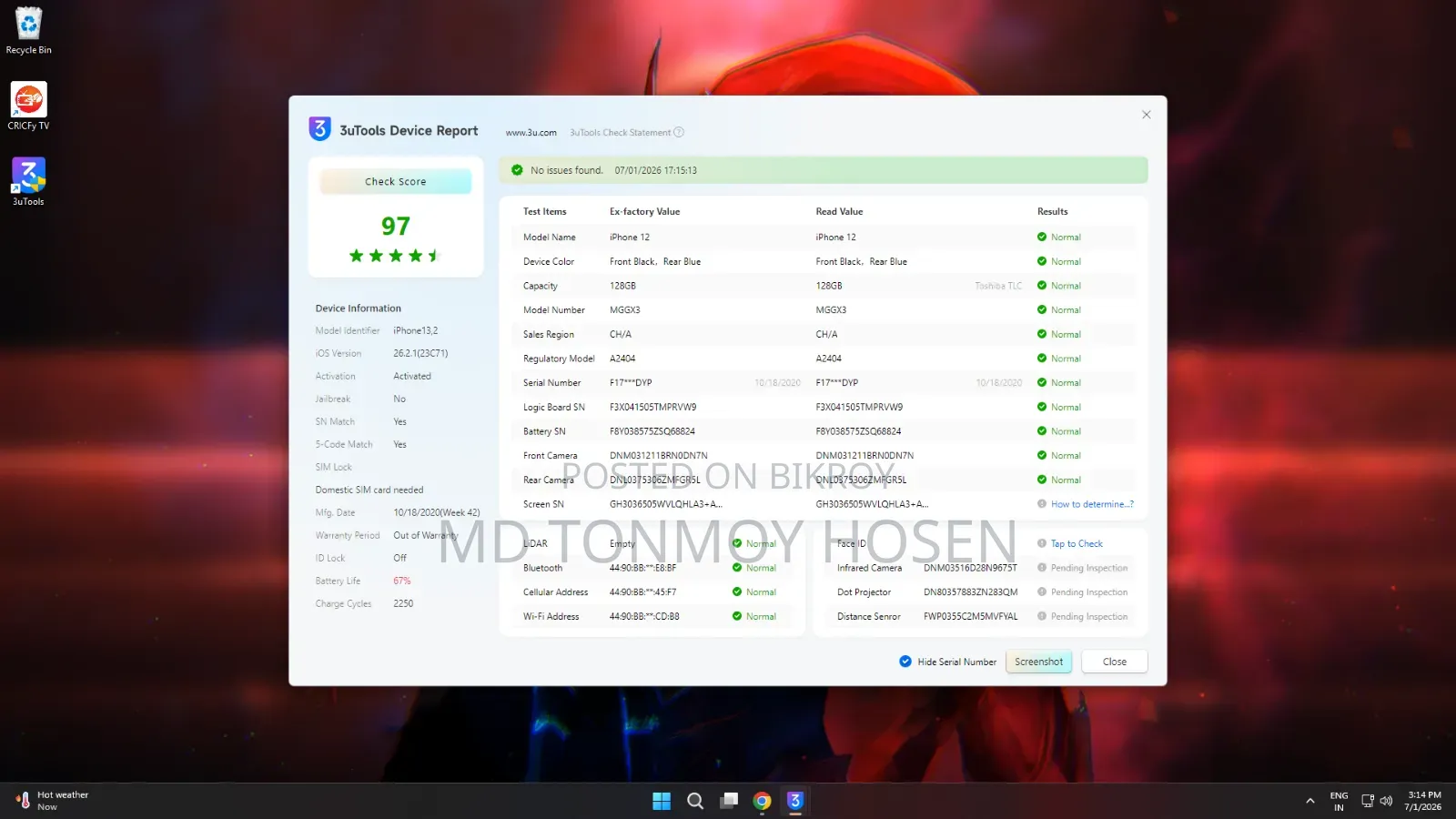
Task: Select the iOS Version value 26.2.1(23C71)
Action: tap(420, 354)
